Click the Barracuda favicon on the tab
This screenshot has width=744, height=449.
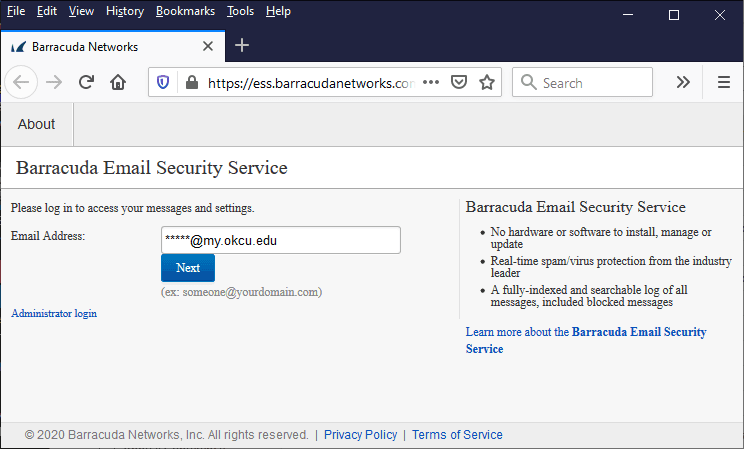(x=19, y=47)
